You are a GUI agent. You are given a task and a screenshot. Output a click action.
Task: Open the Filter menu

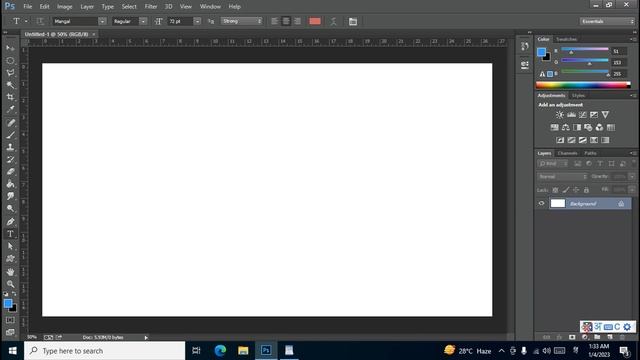click(x=151, y=7)
